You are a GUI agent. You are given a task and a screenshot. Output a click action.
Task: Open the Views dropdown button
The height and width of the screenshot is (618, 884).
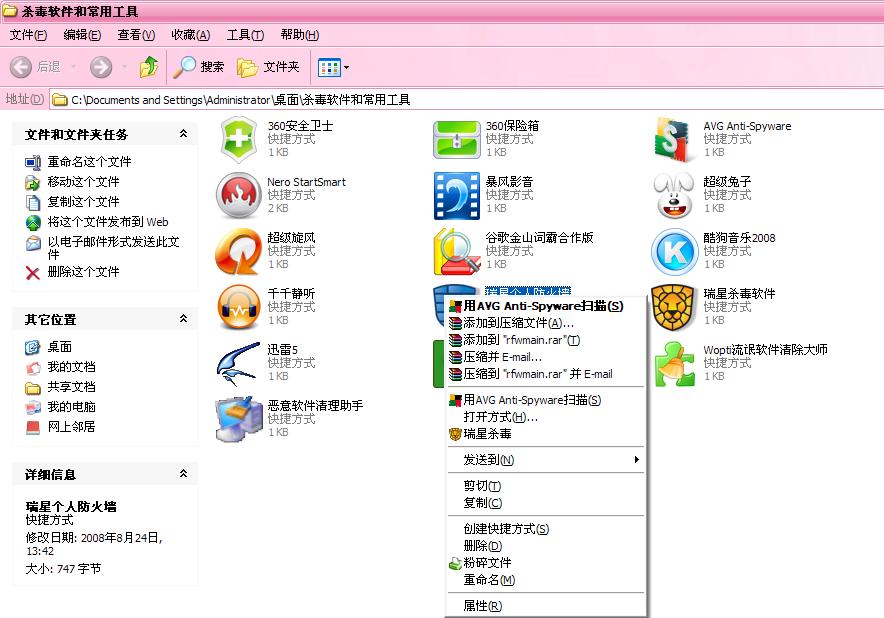click(x=333, y=68)
